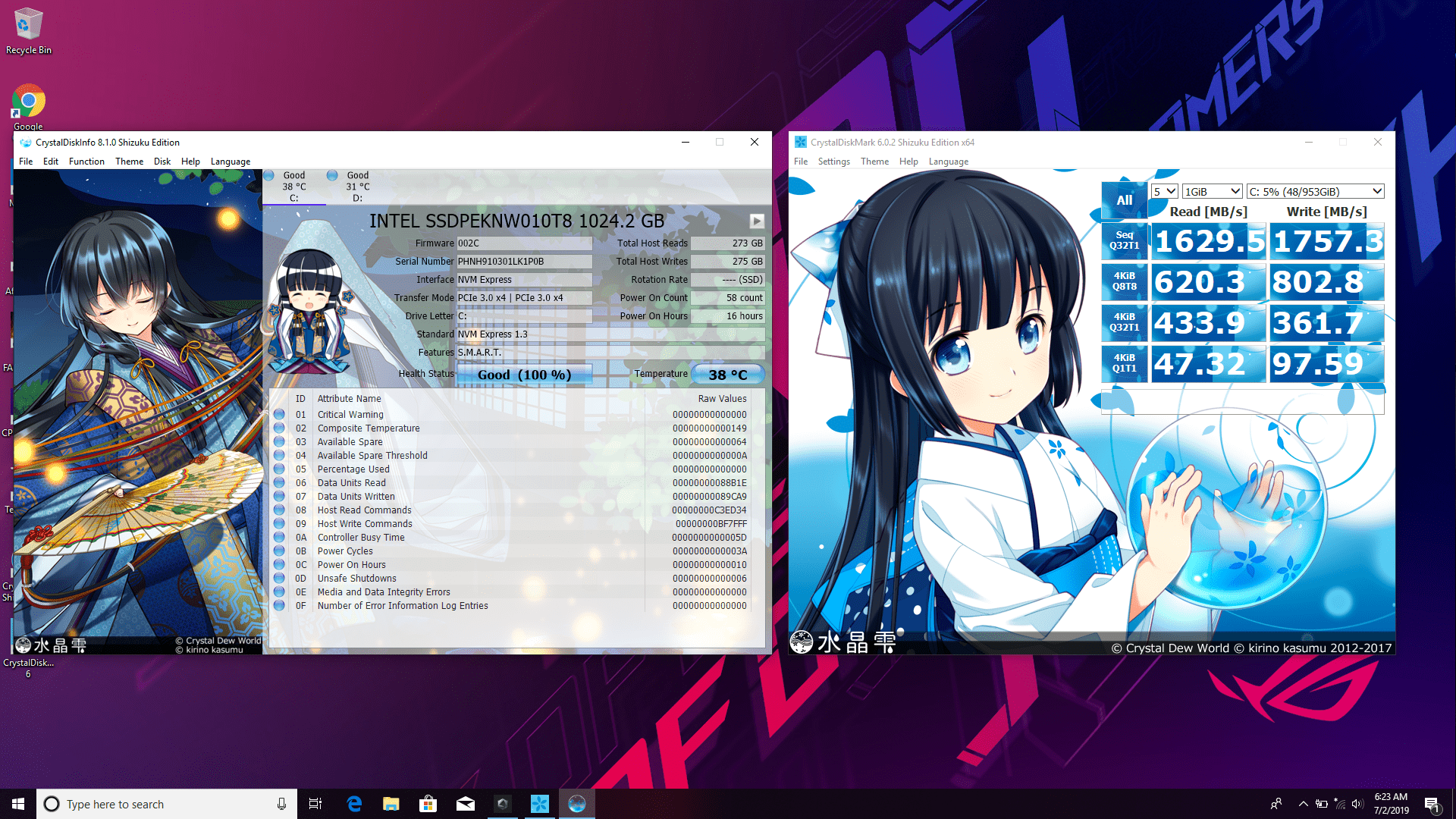The width and height of the screenshot is (1456, 819).
Task: Run the 4KiB Q8T8 benchmark
Action: pyautogui.click(x=1125, y=281)
